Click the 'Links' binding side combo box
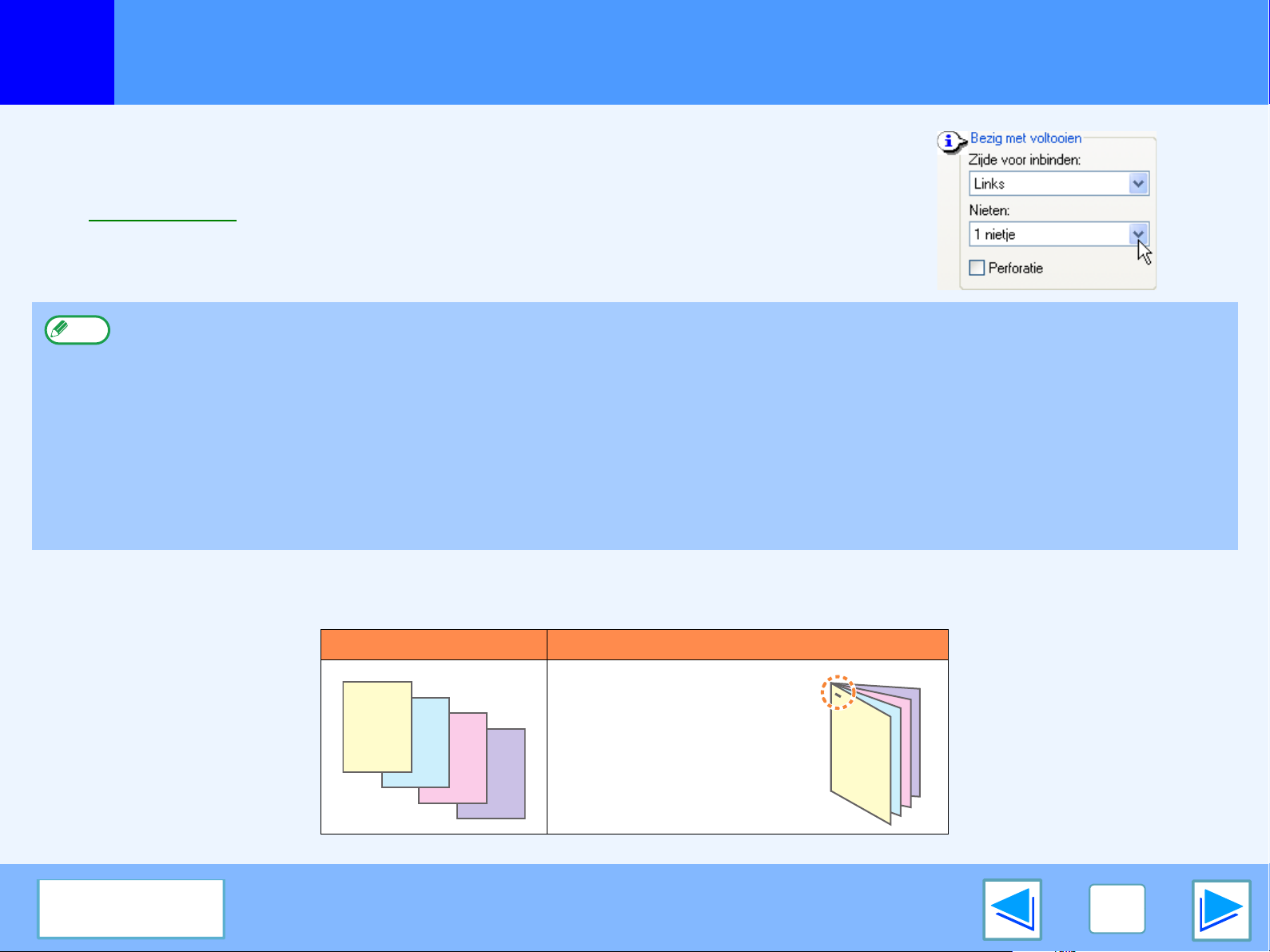1270x952 pixels. (x=1049, y=184)
